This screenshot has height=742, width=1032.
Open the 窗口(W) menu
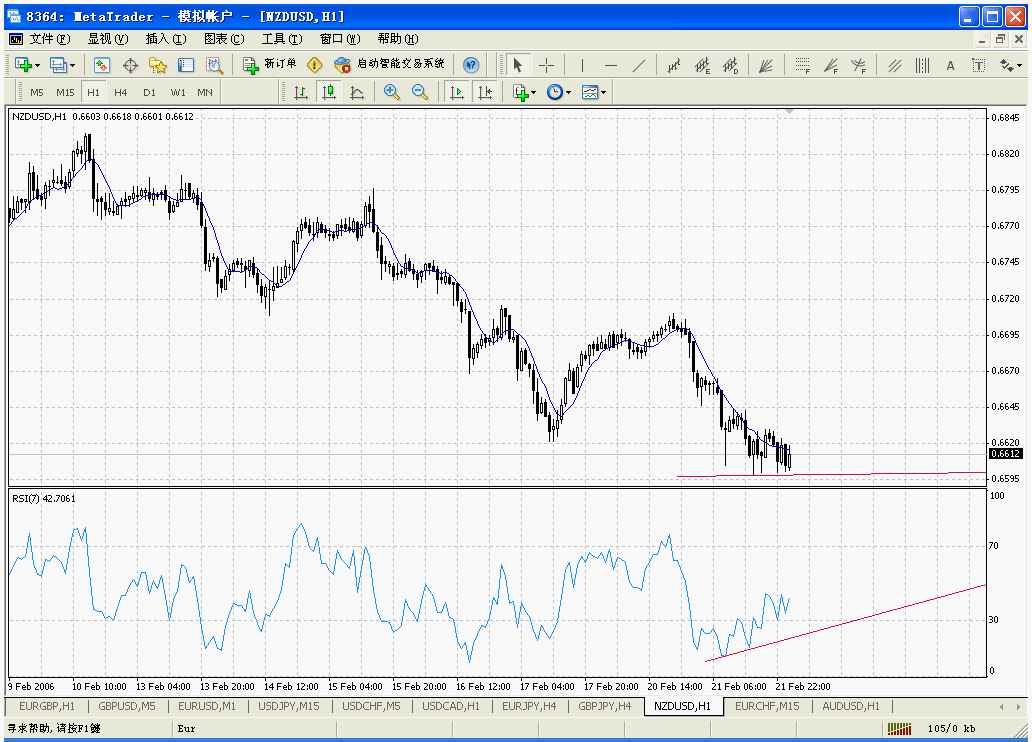pos(340,39)
